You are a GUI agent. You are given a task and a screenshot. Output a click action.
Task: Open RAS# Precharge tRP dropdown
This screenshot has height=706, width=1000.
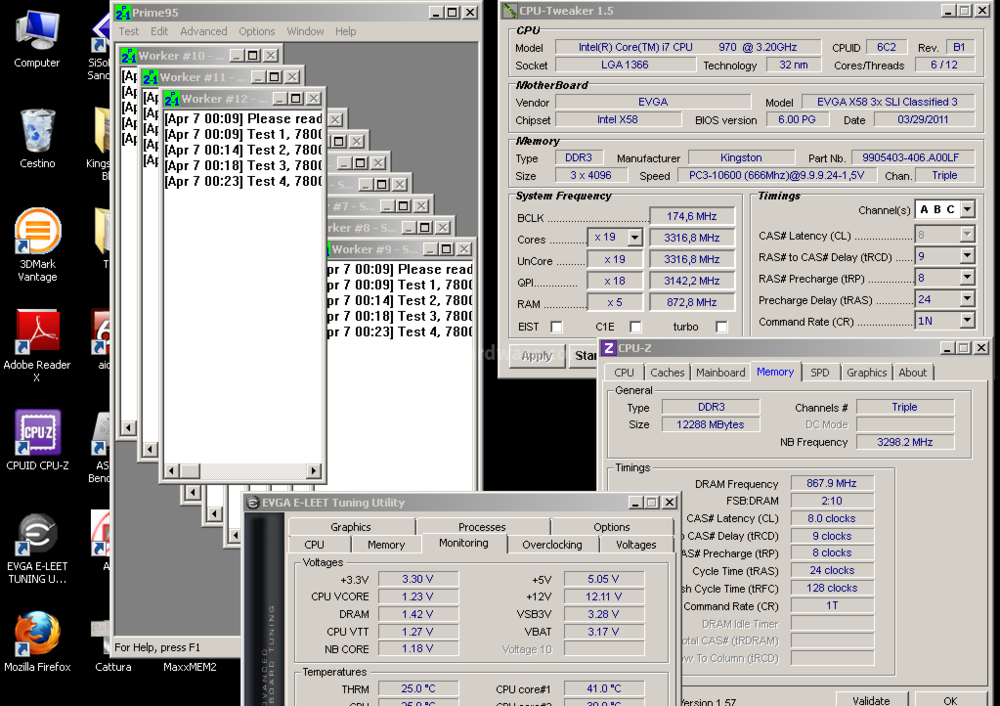pos(967,277)
